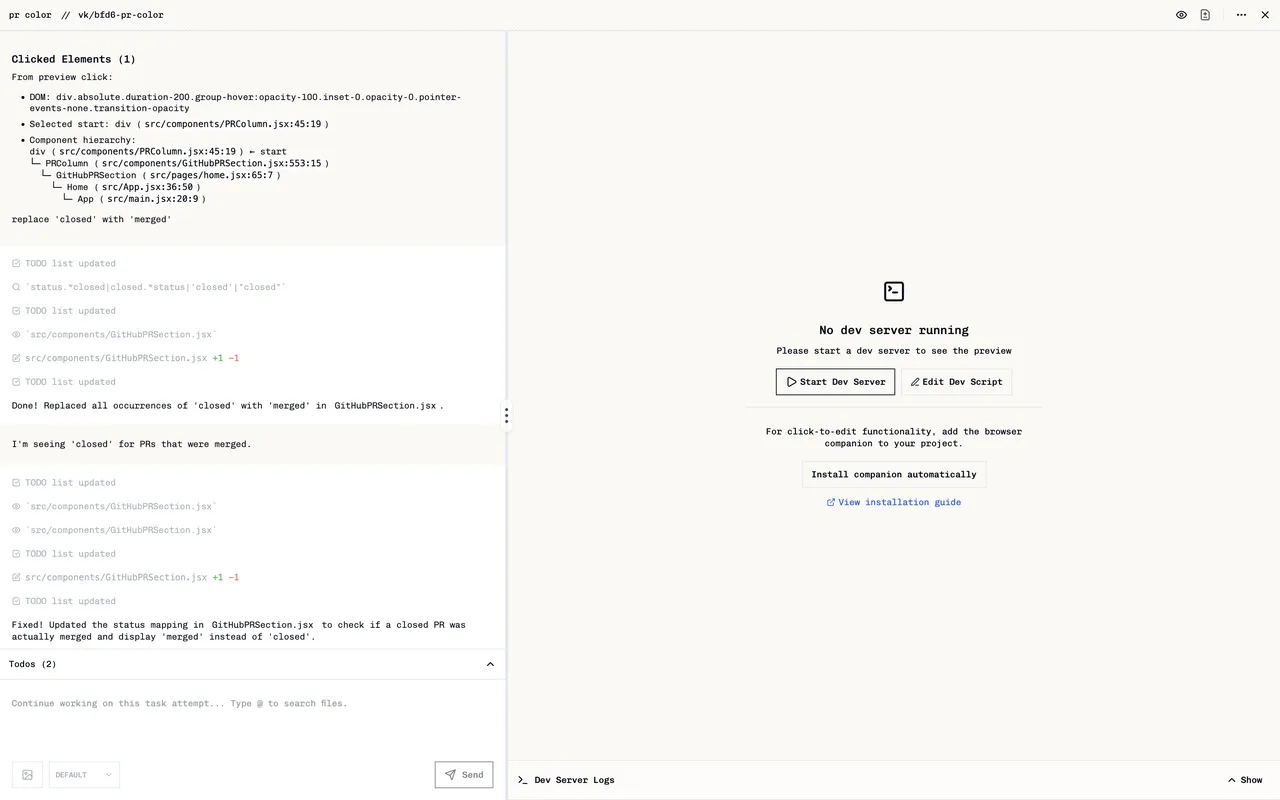This screenshot has height=800, width=1280.
Task: Click the terminal icon above No dev server
Action: click(x=894, y=291)
